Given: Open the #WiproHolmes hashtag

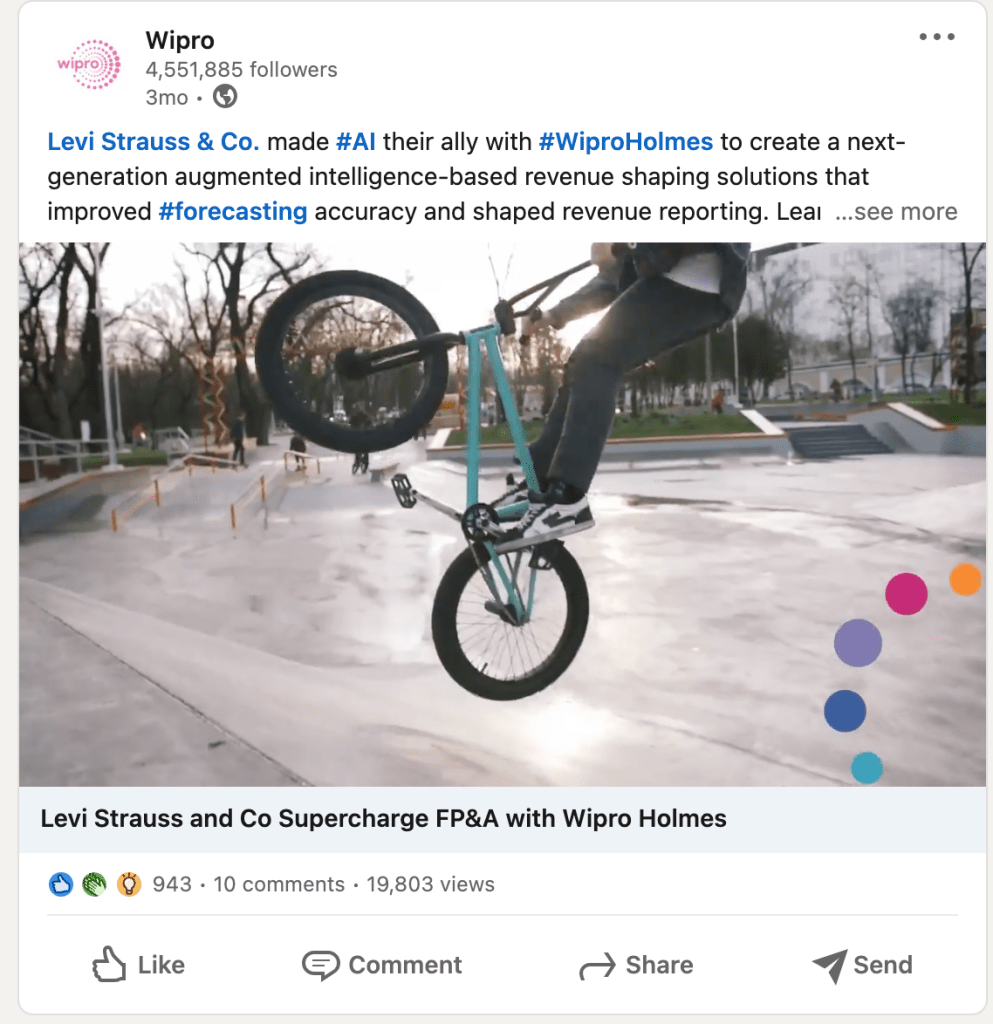Looking at the screenshot, I should tap(625, 142).
